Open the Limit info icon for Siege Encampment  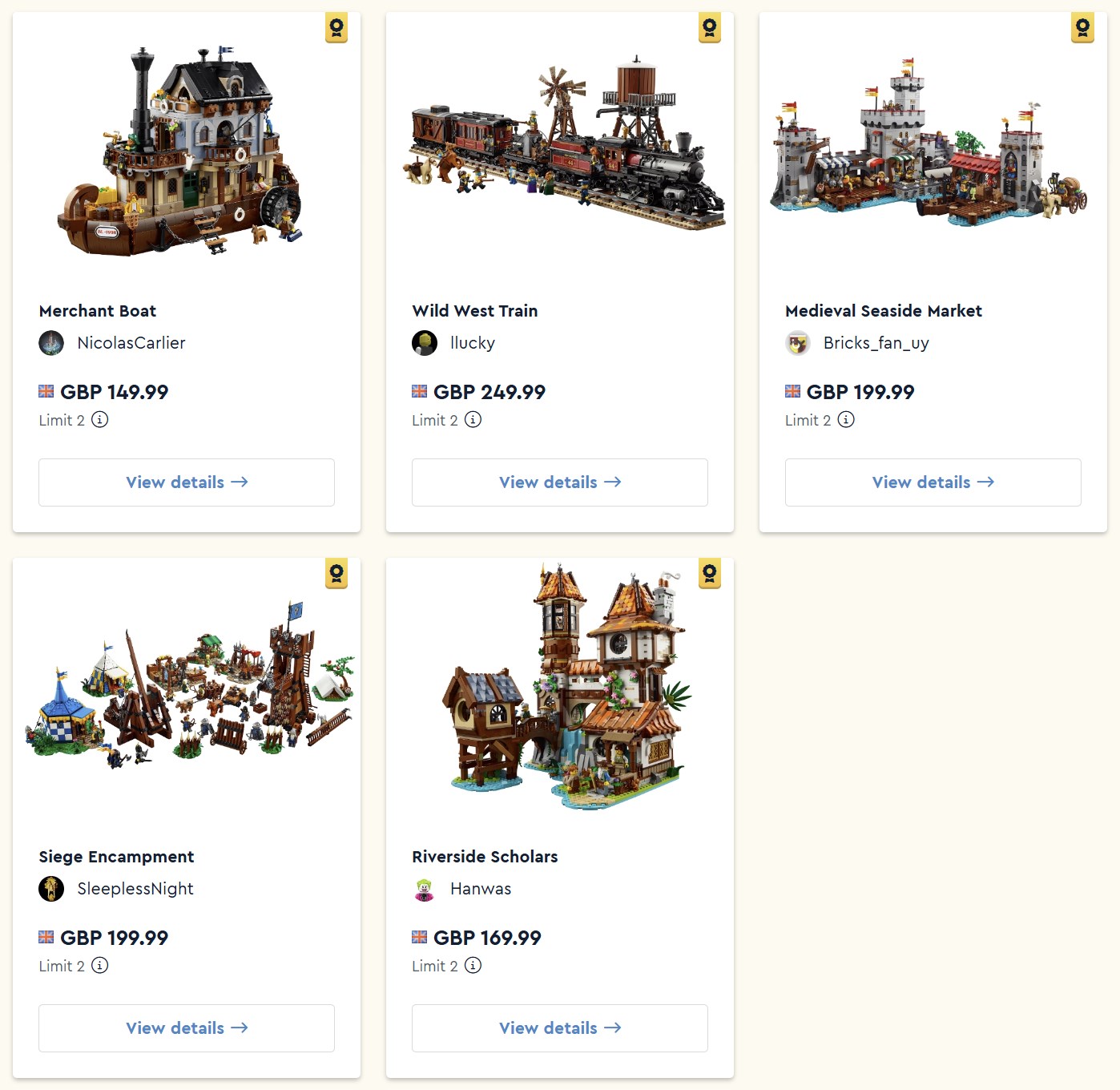(99, 965)
